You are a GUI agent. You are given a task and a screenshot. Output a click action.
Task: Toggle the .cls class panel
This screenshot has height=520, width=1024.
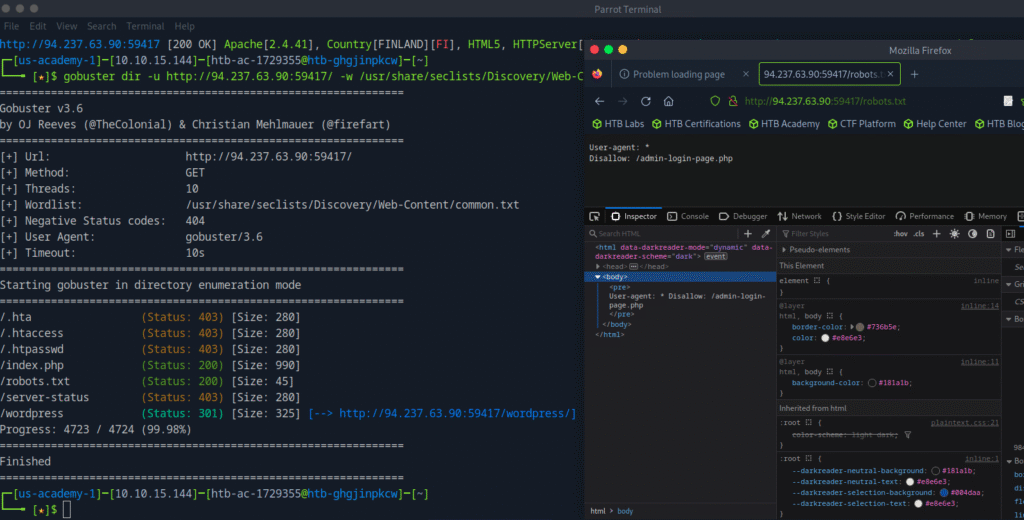click(919, 233)
